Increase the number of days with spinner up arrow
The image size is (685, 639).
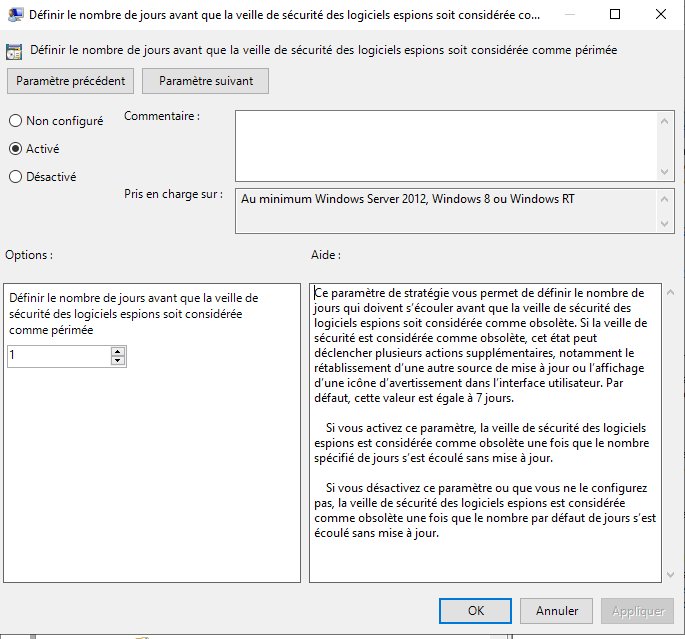[118, 351]
